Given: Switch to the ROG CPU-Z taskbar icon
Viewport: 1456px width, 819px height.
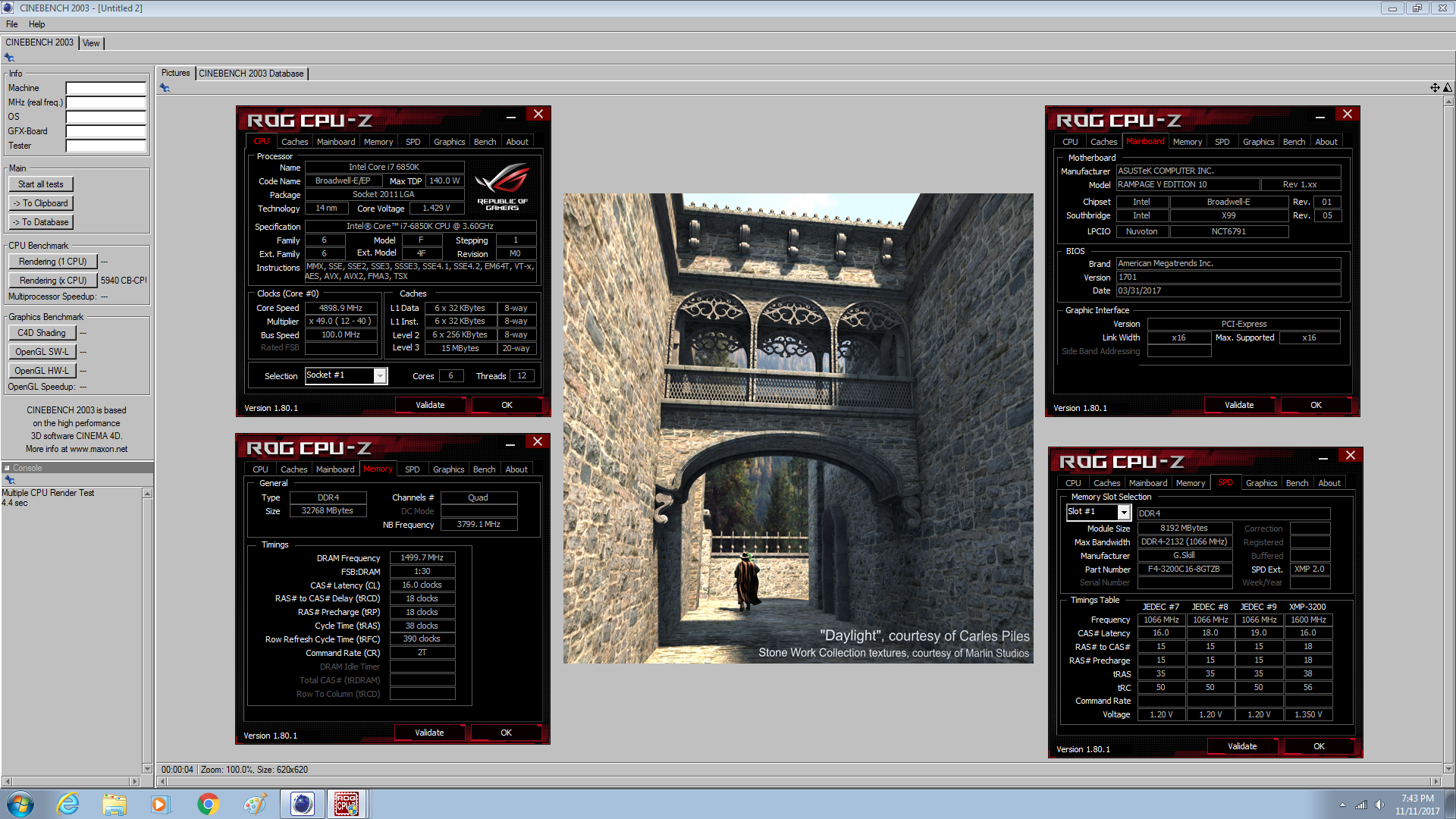Looking at the screenshot, I should [x=347, y=804].
